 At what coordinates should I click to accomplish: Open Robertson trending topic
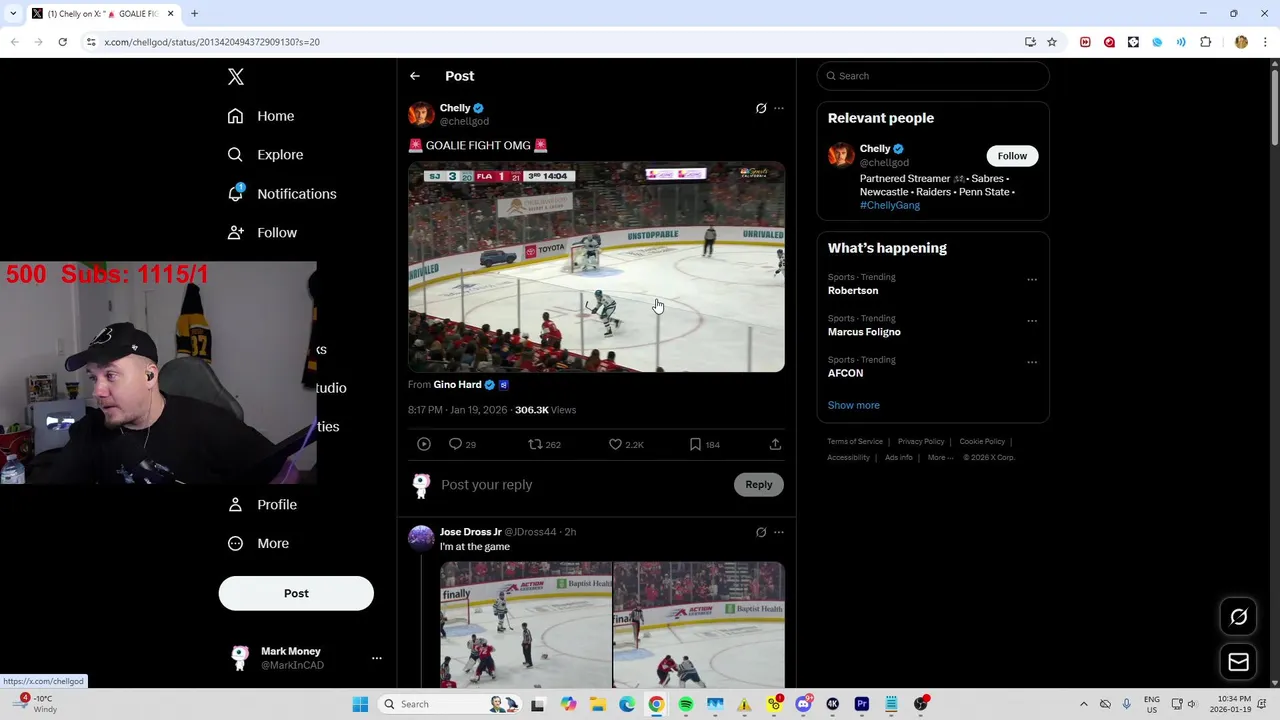coord(853,291)
